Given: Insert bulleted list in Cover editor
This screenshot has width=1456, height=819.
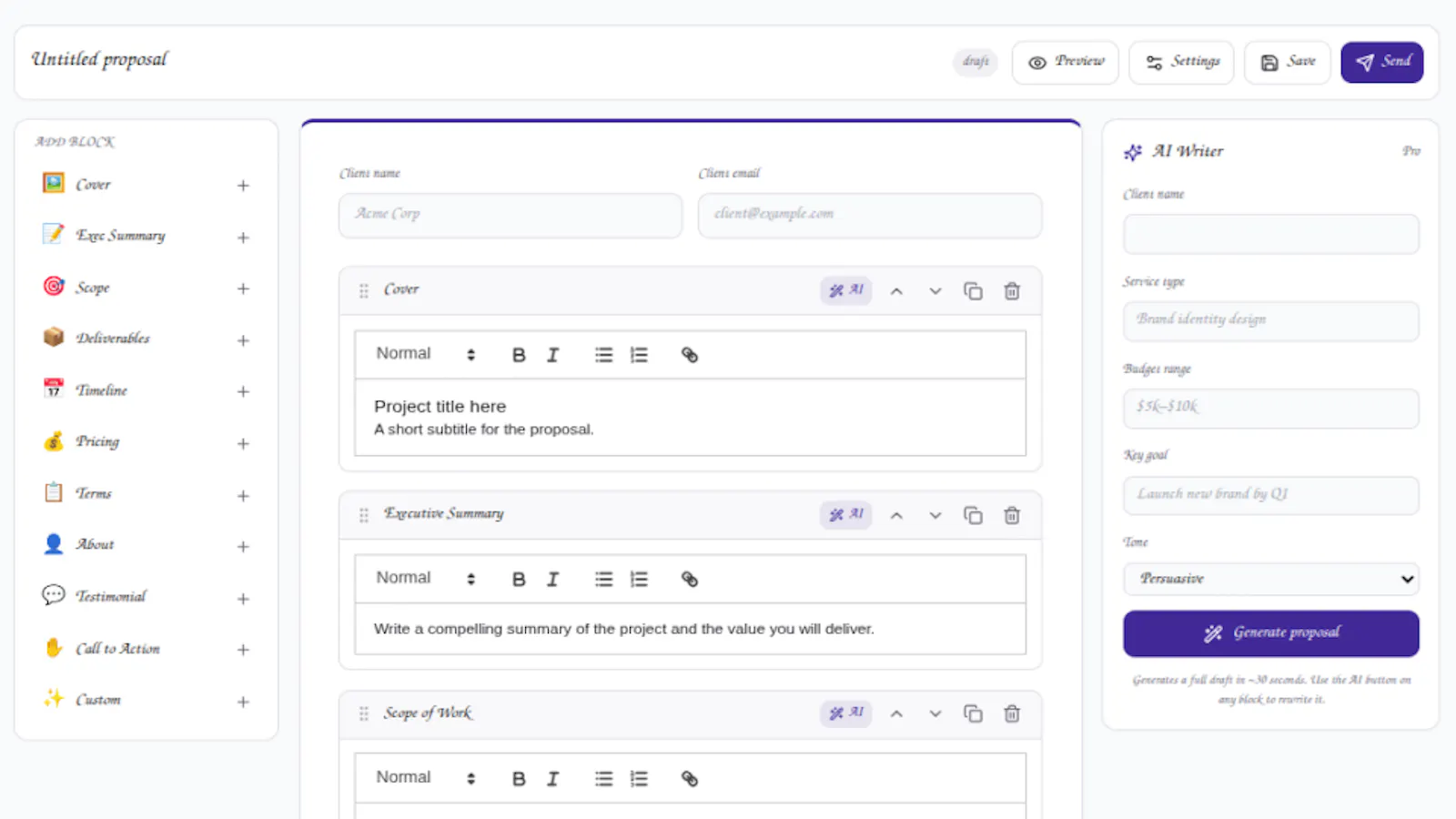Looking at the screenshot, I should point(603,355).
